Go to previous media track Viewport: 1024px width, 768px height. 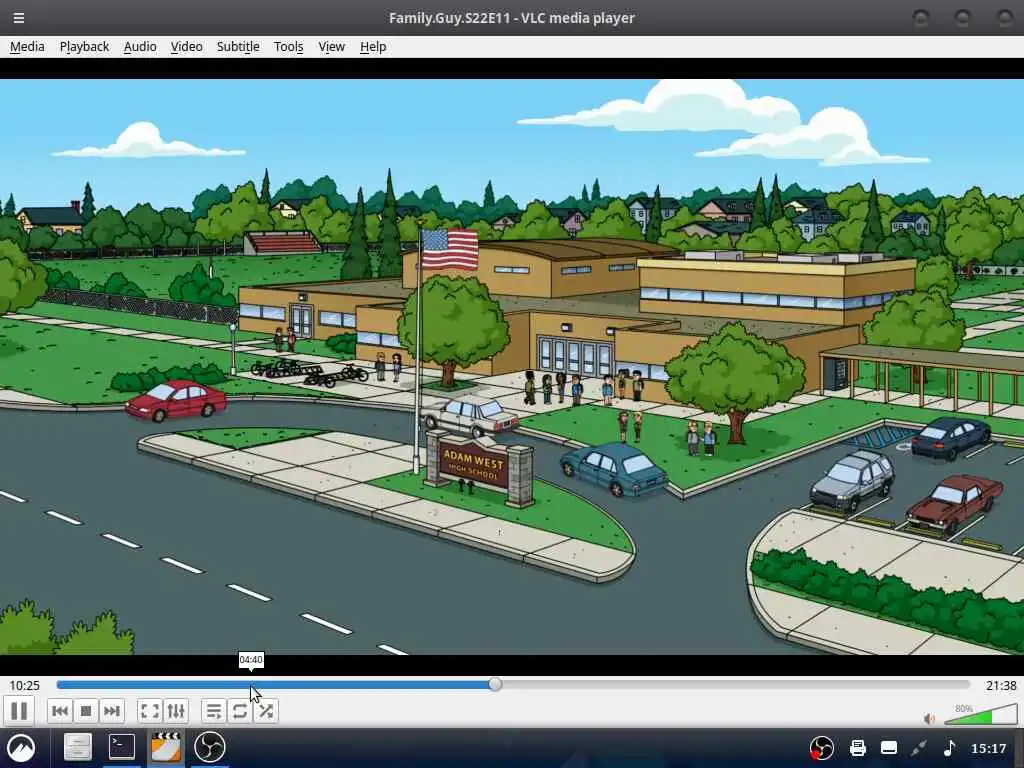59,711
